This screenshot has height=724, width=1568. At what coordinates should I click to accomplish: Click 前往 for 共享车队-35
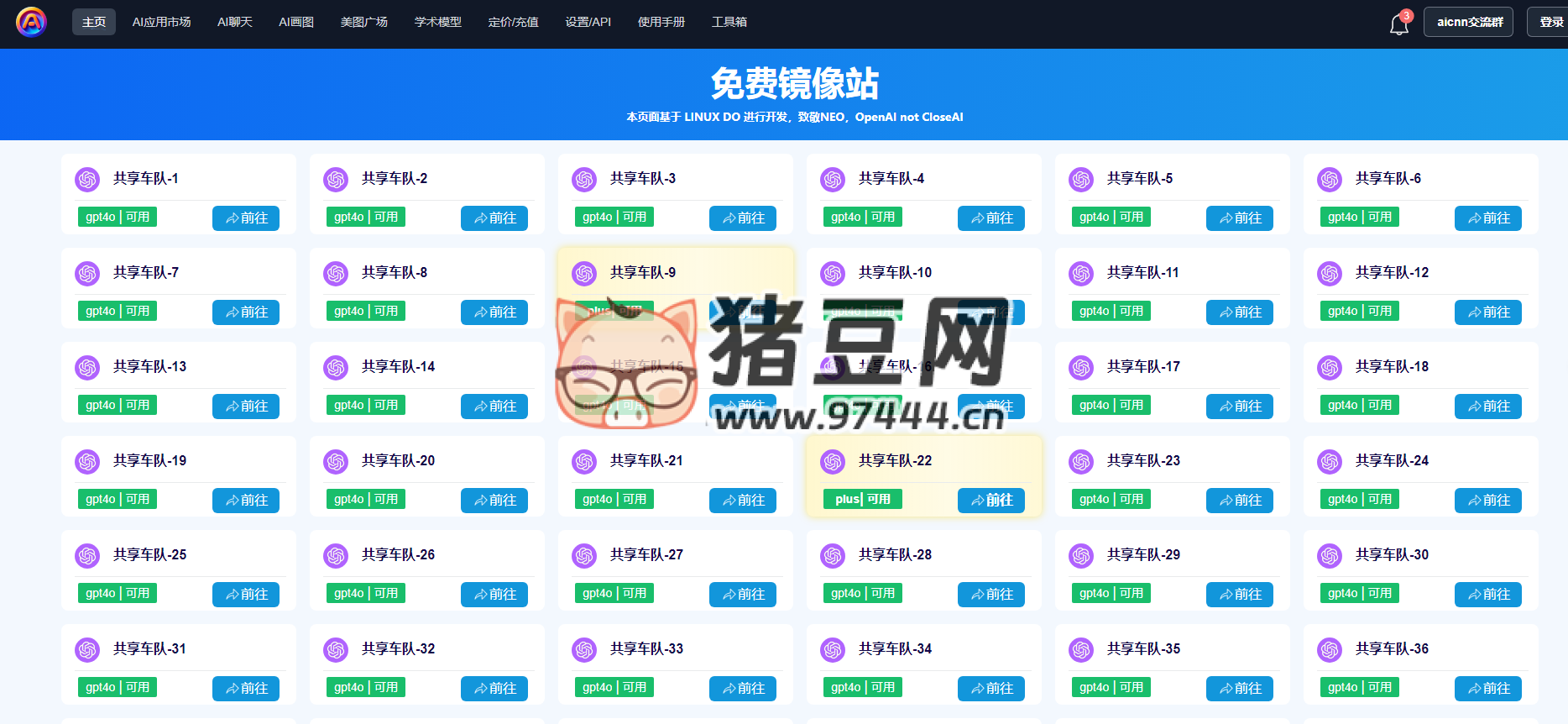1240,689
